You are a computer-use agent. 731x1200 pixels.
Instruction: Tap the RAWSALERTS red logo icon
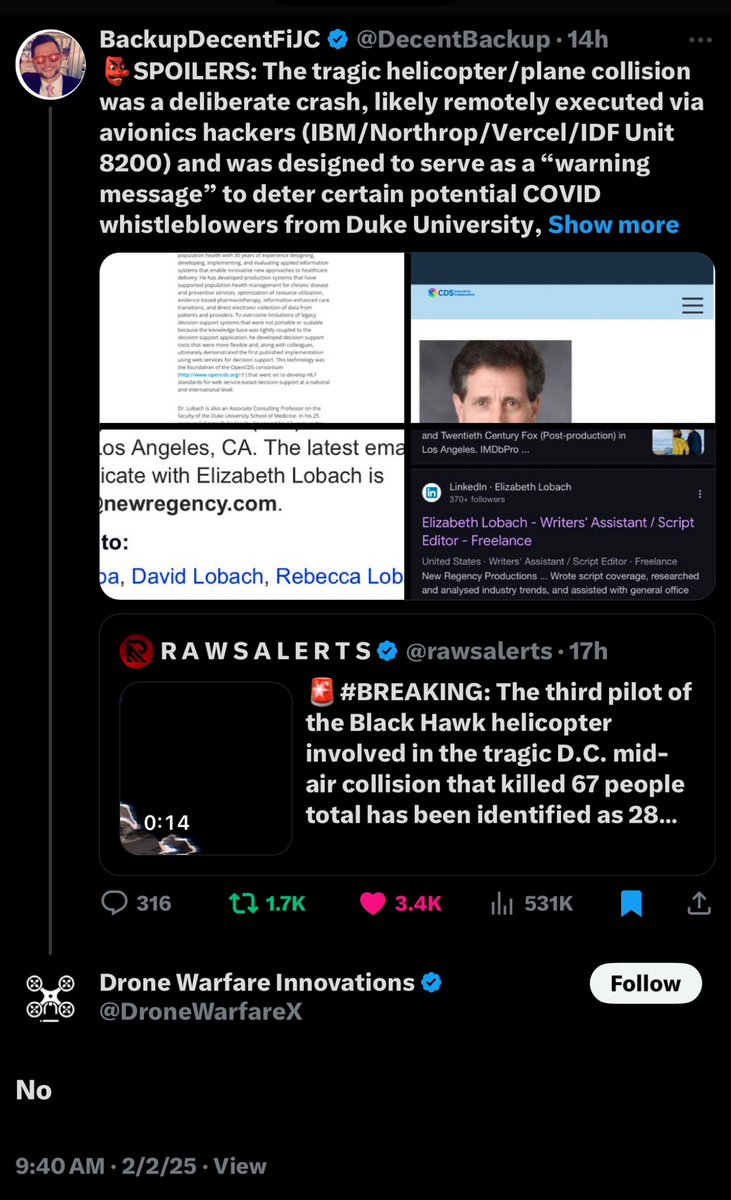point(136,651)
